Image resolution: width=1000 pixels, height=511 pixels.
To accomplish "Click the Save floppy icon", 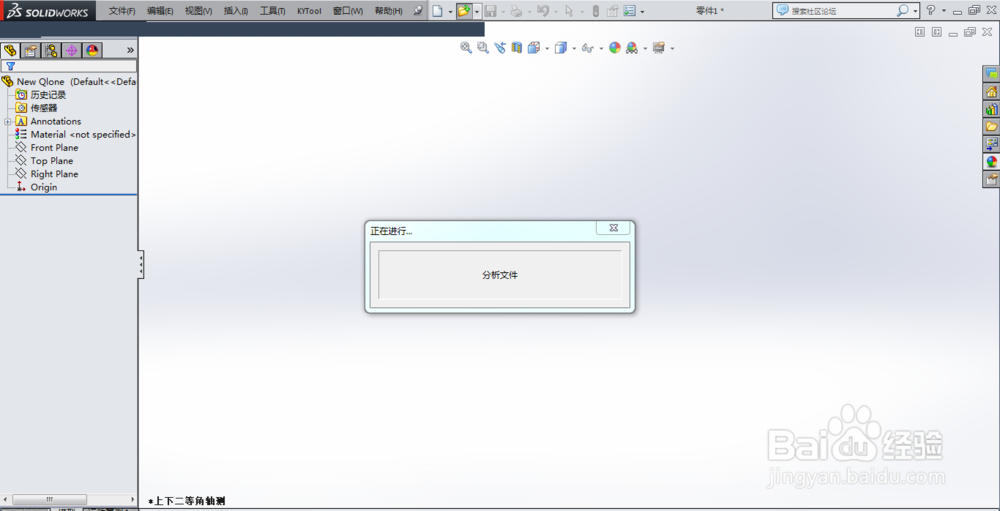I will coord(490,11).
